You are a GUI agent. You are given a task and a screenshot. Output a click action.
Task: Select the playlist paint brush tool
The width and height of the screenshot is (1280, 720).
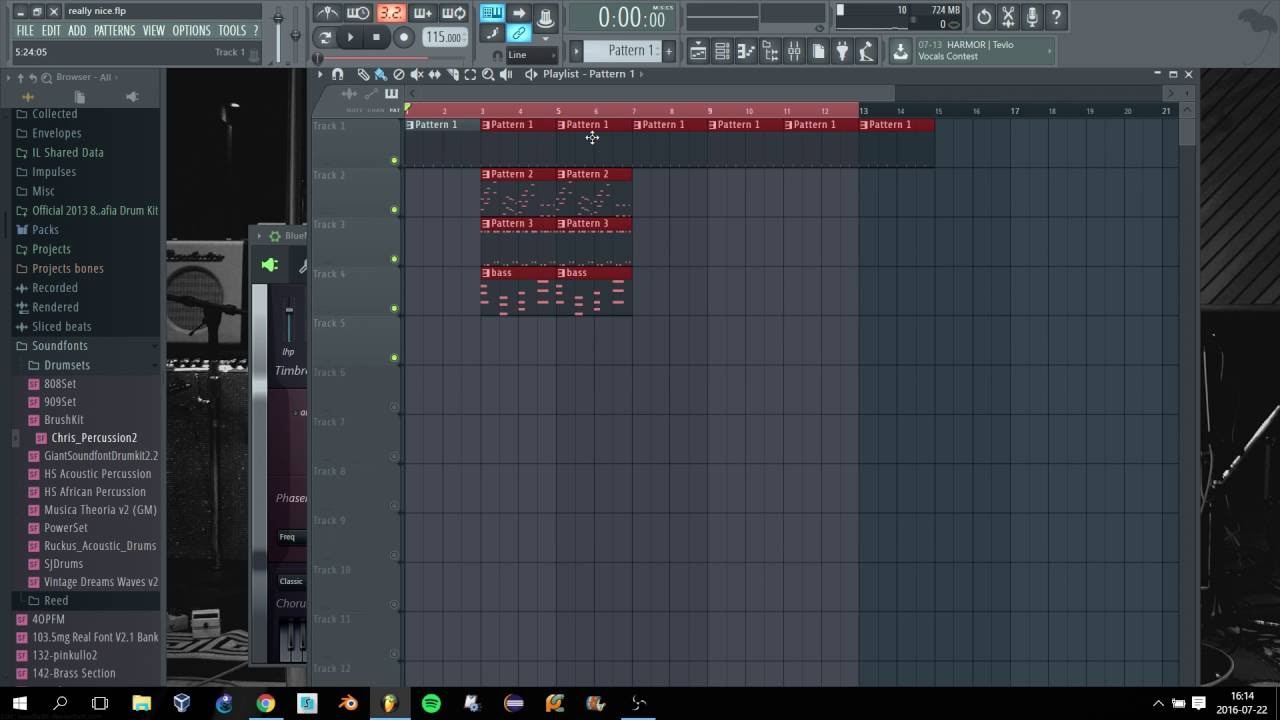pos(381,74)
